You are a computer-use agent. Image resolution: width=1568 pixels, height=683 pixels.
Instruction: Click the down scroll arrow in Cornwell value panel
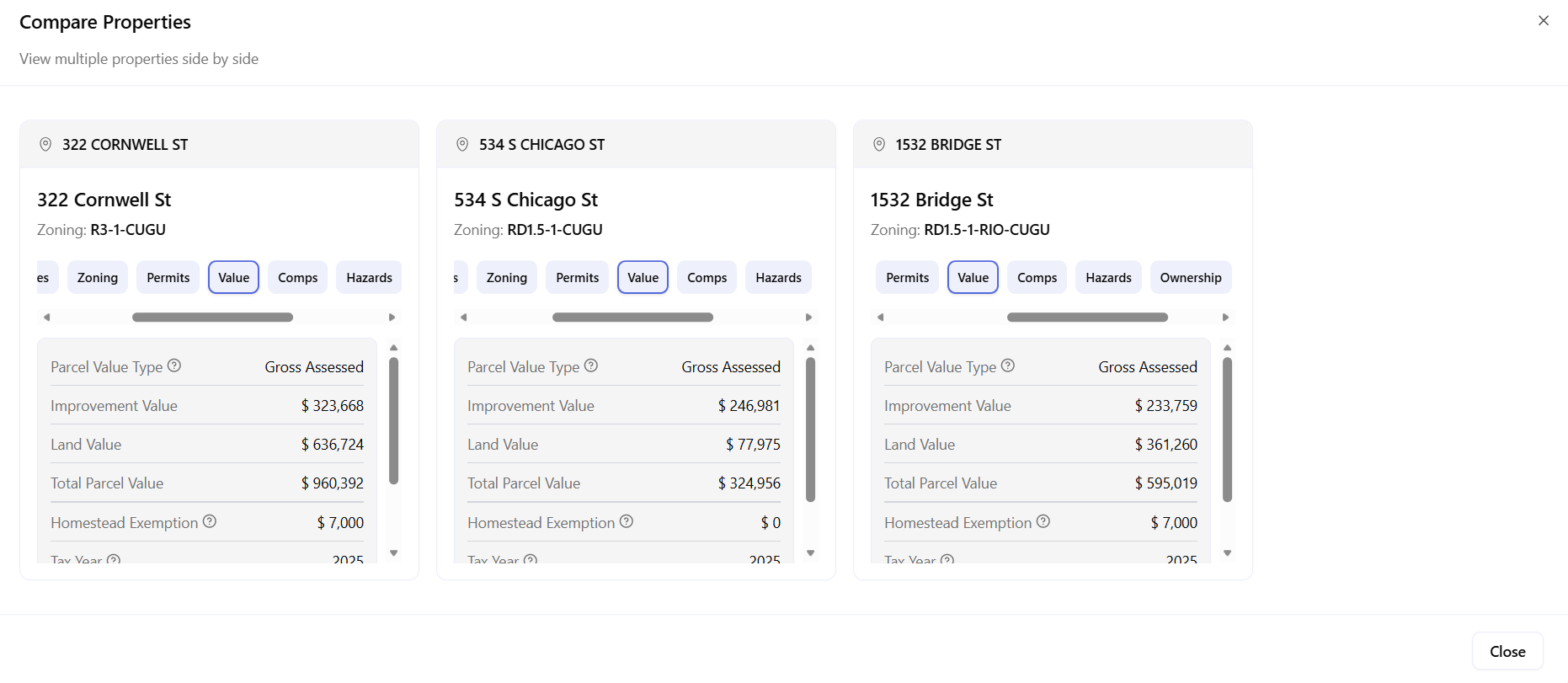pos(393,553)
